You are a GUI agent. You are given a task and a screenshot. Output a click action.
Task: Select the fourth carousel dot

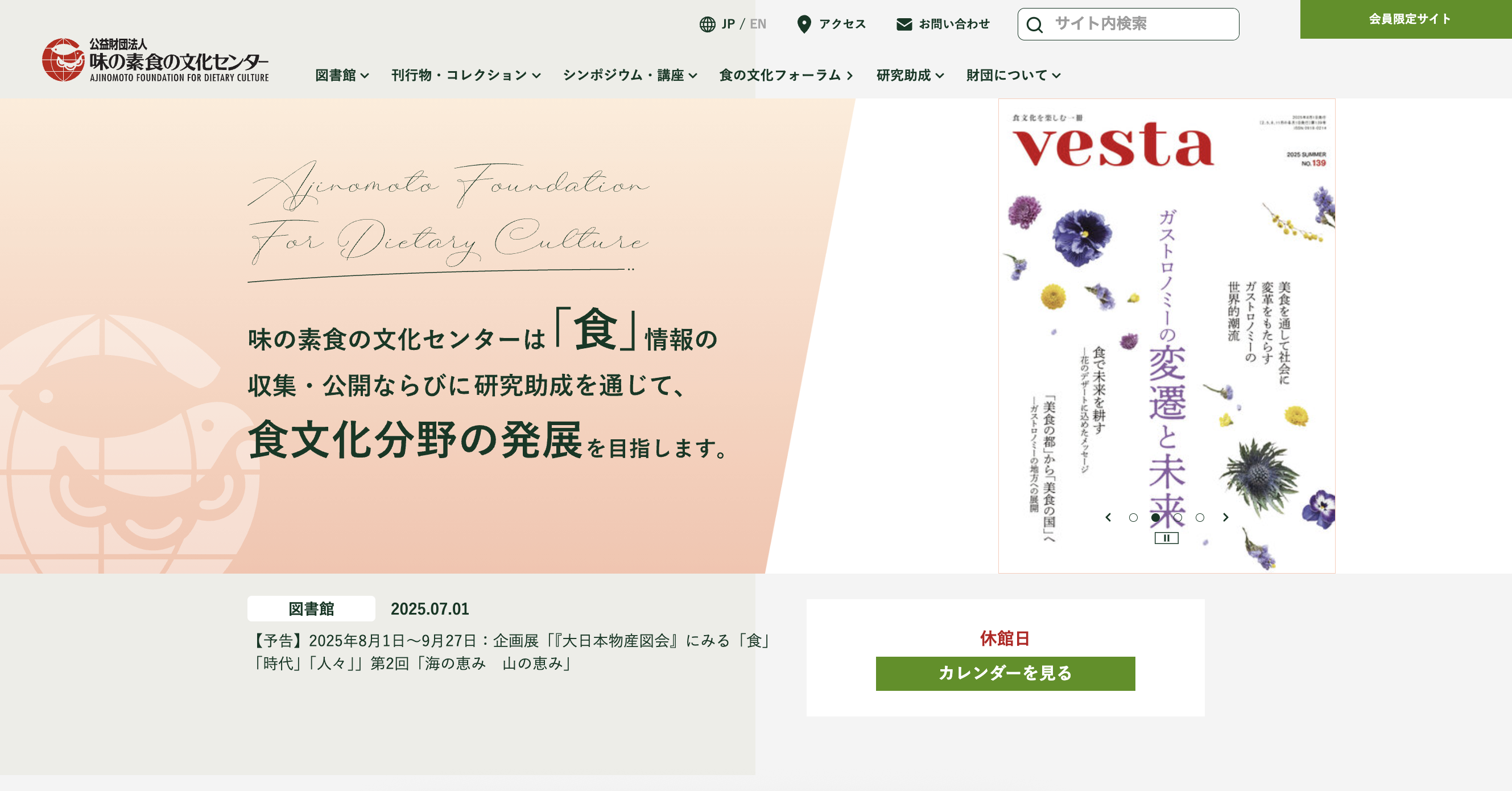click(1200, 517)
